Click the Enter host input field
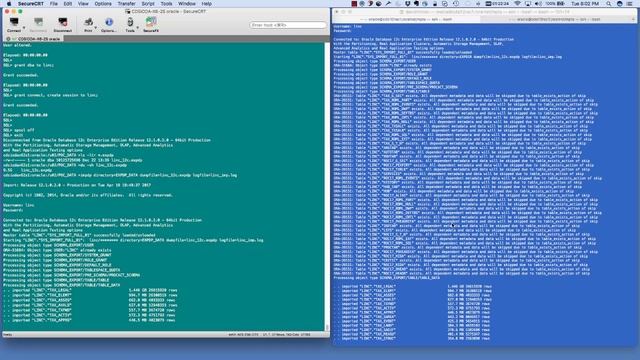 [x=288, y=25]
